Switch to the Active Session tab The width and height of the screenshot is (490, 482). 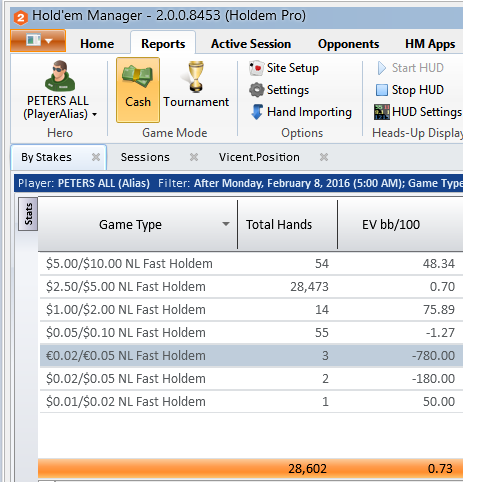(x=251, y=44)
